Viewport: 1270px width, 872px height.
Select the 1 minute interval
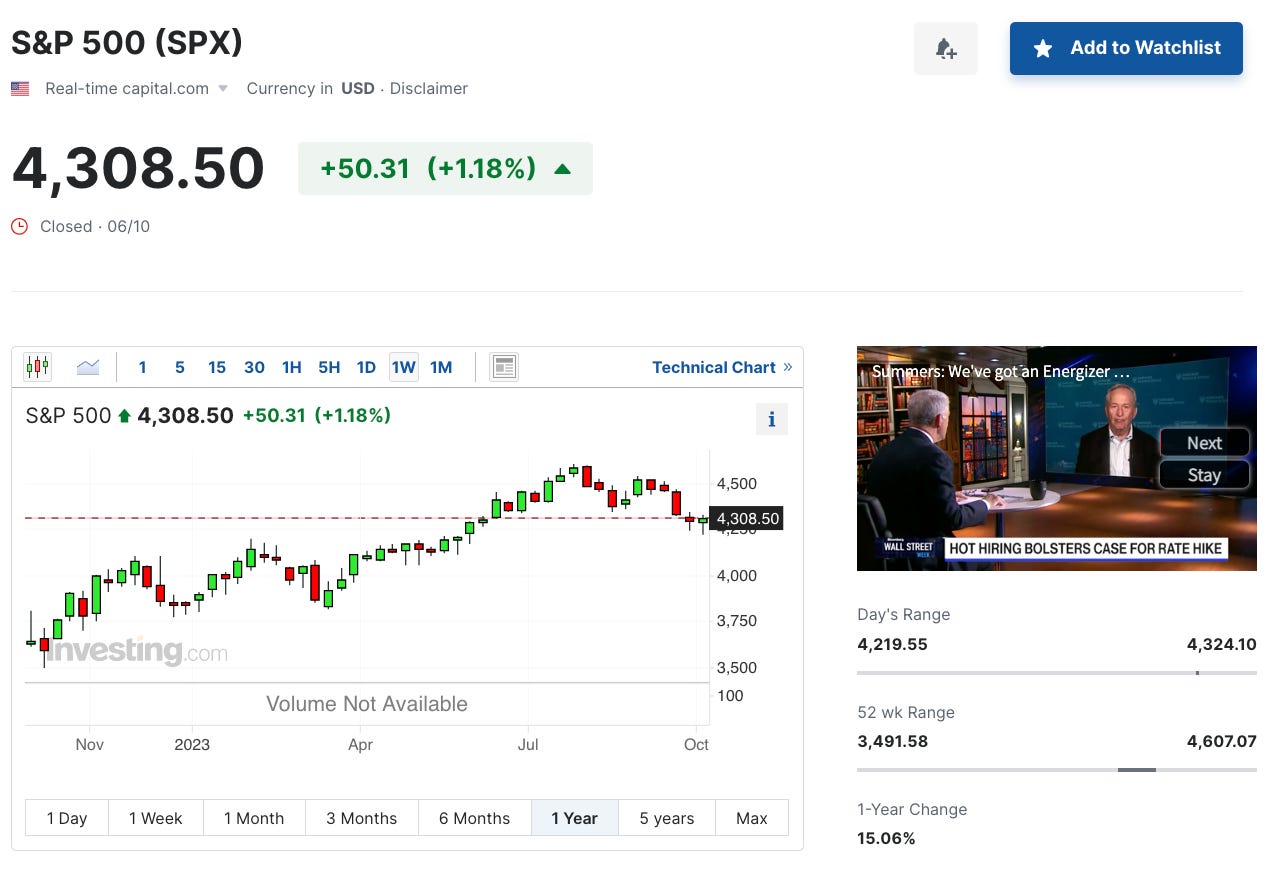[x=142, y=367]
